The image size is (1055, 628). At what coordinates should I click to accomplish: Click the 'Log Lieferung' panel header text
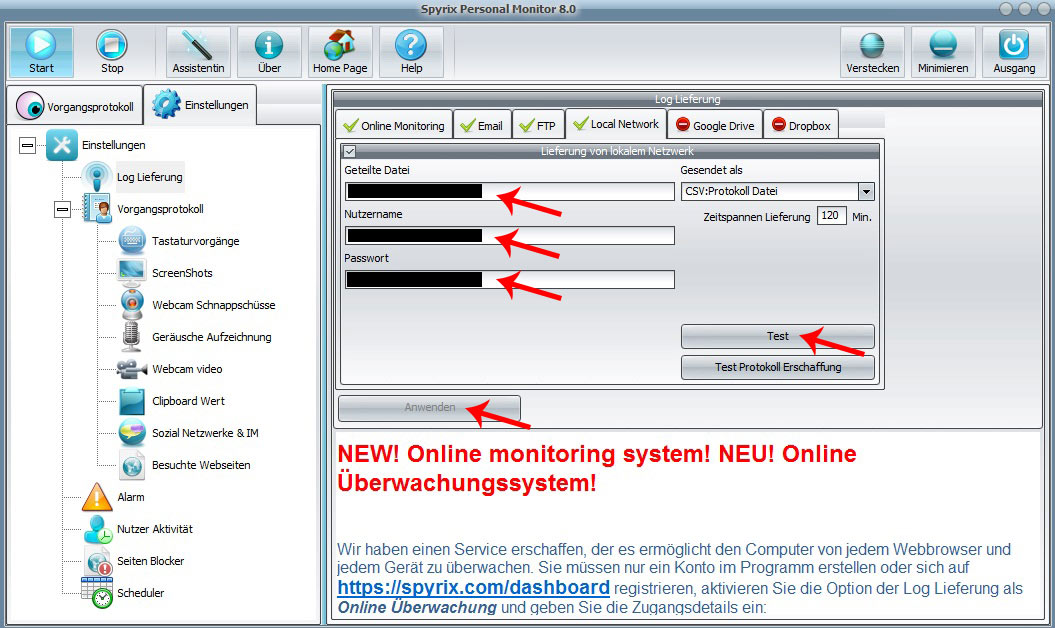tap(688, 99)
